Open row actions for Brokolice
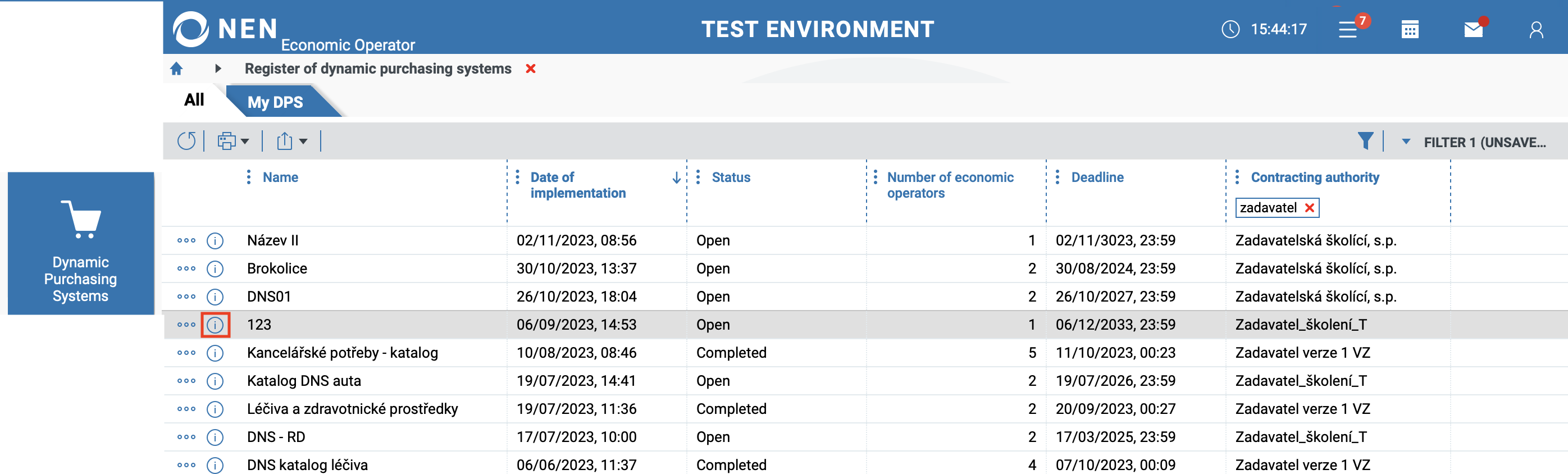The image size is (1568, 474). [186, 268]
